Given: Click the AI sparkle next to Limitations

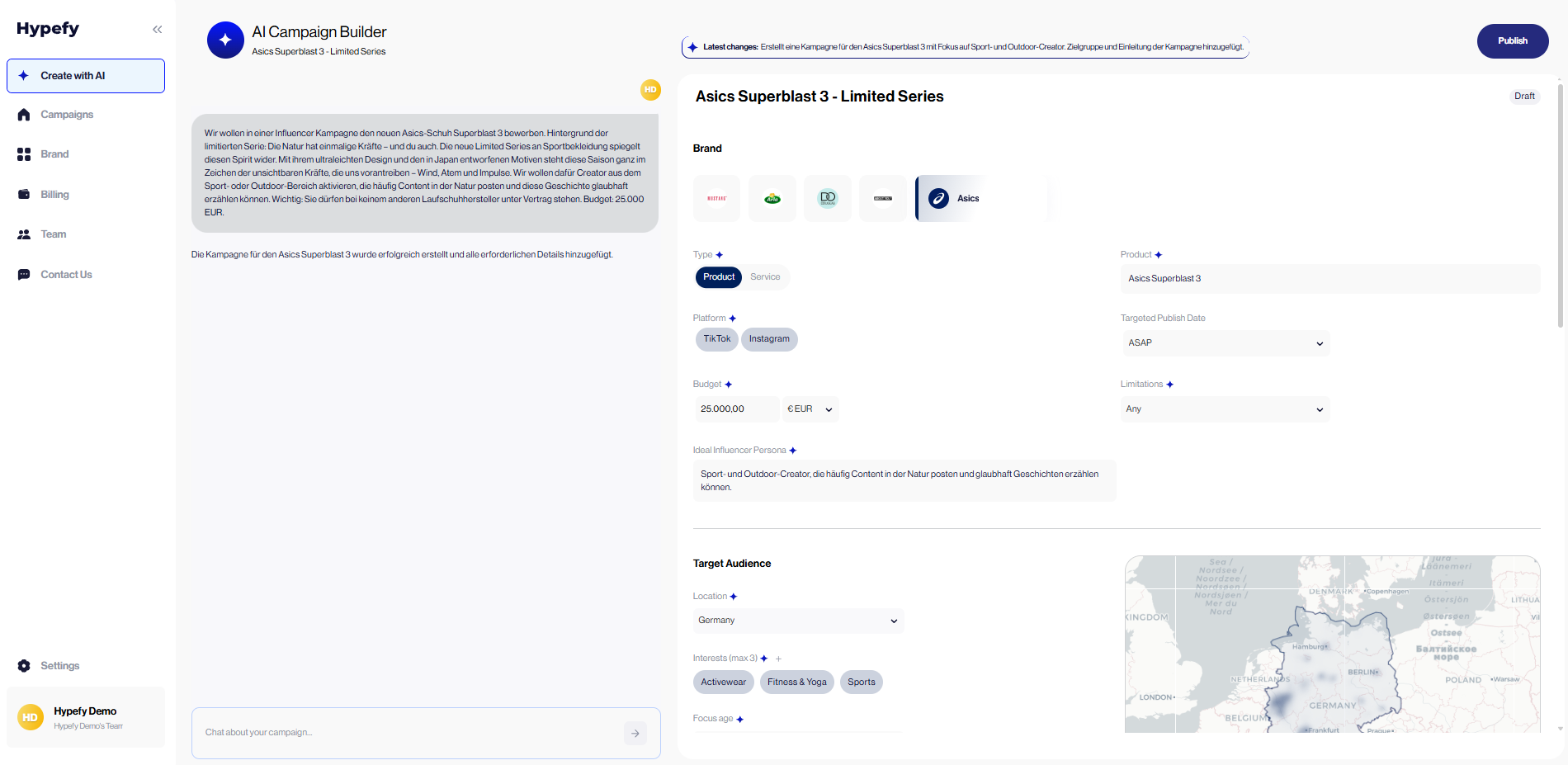Looking at the screenshot, I should coord(1170,385).
